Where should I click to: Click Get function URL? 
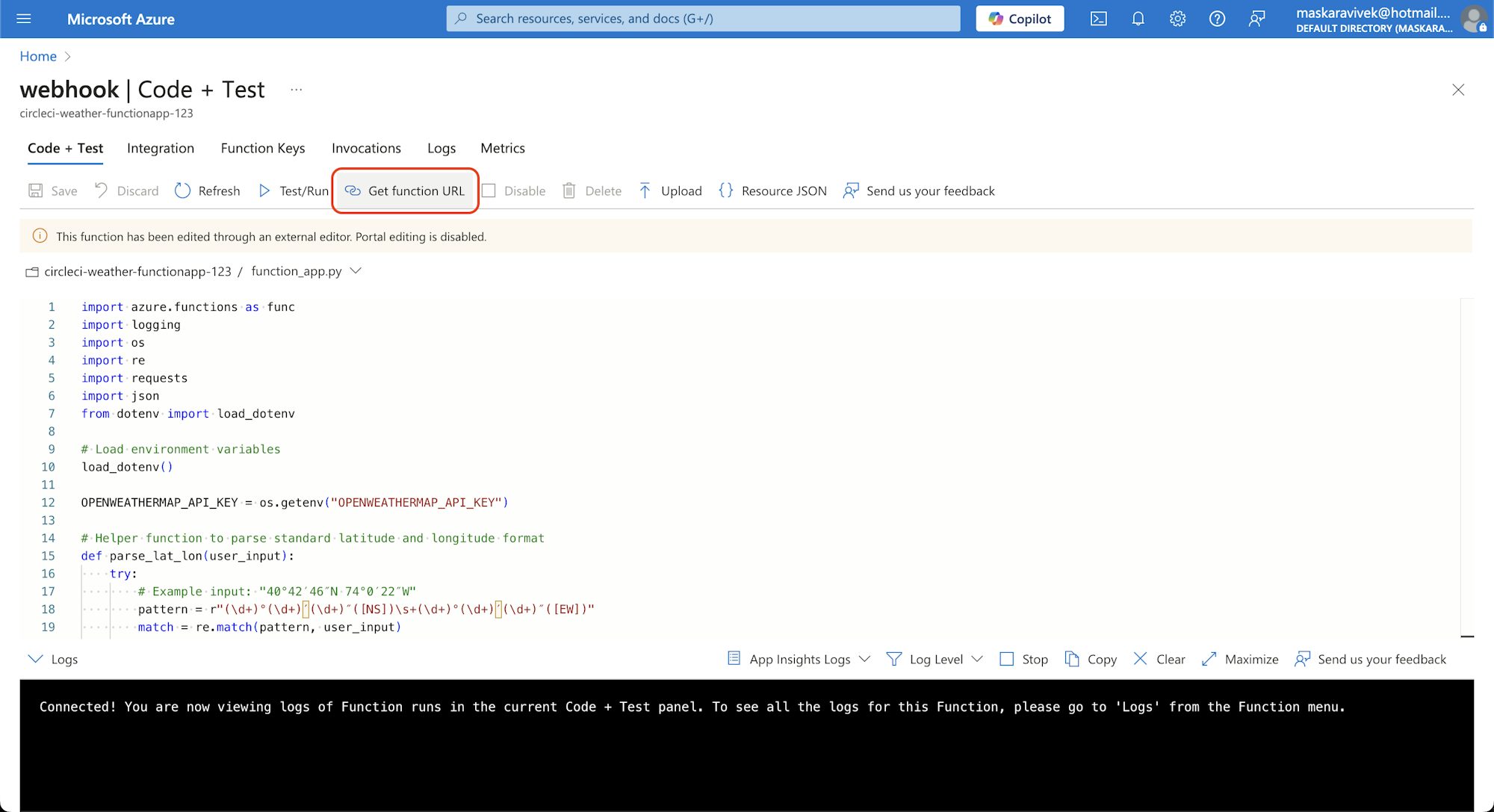click(405, 190)
